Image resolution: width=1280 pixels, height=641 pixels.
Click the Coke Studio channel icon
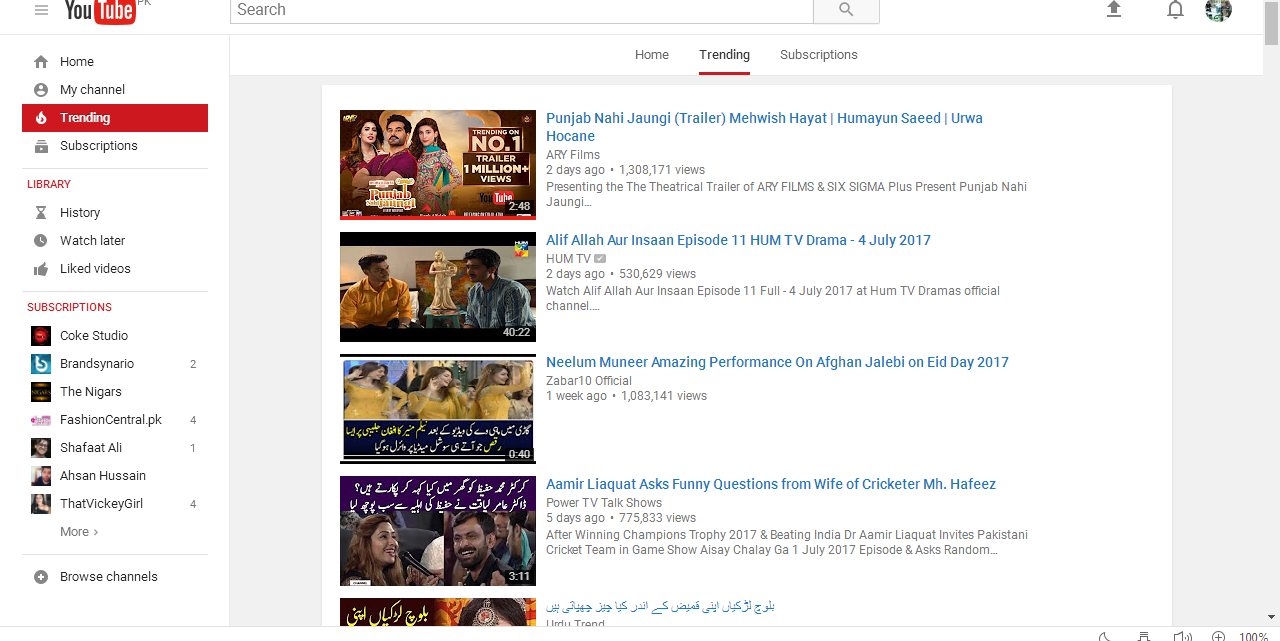[41, 336]
